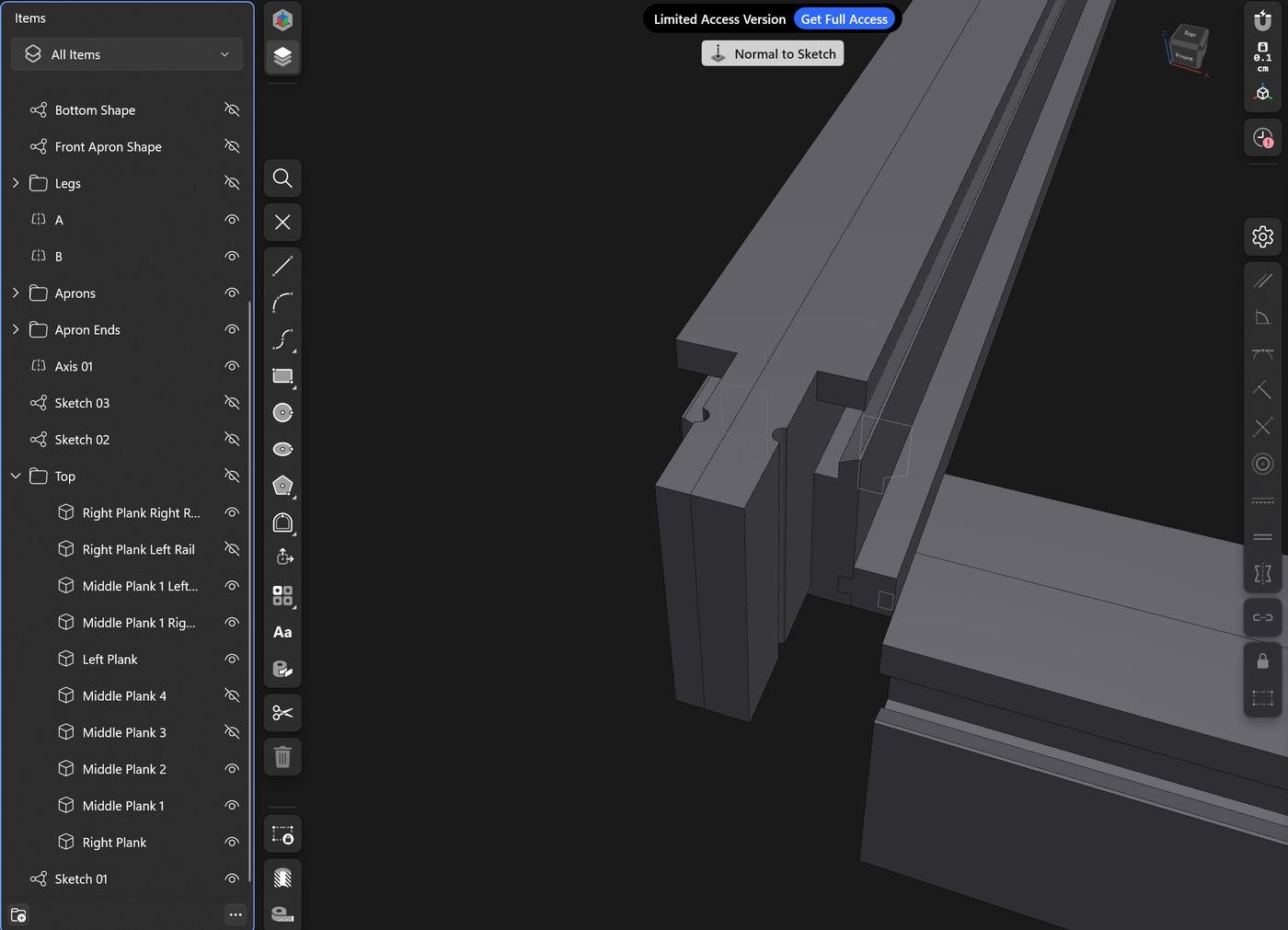This screenshot has height=930, width=1288.
Task: Apply the Symmetry constraint icon
Action: (1263, 574)
